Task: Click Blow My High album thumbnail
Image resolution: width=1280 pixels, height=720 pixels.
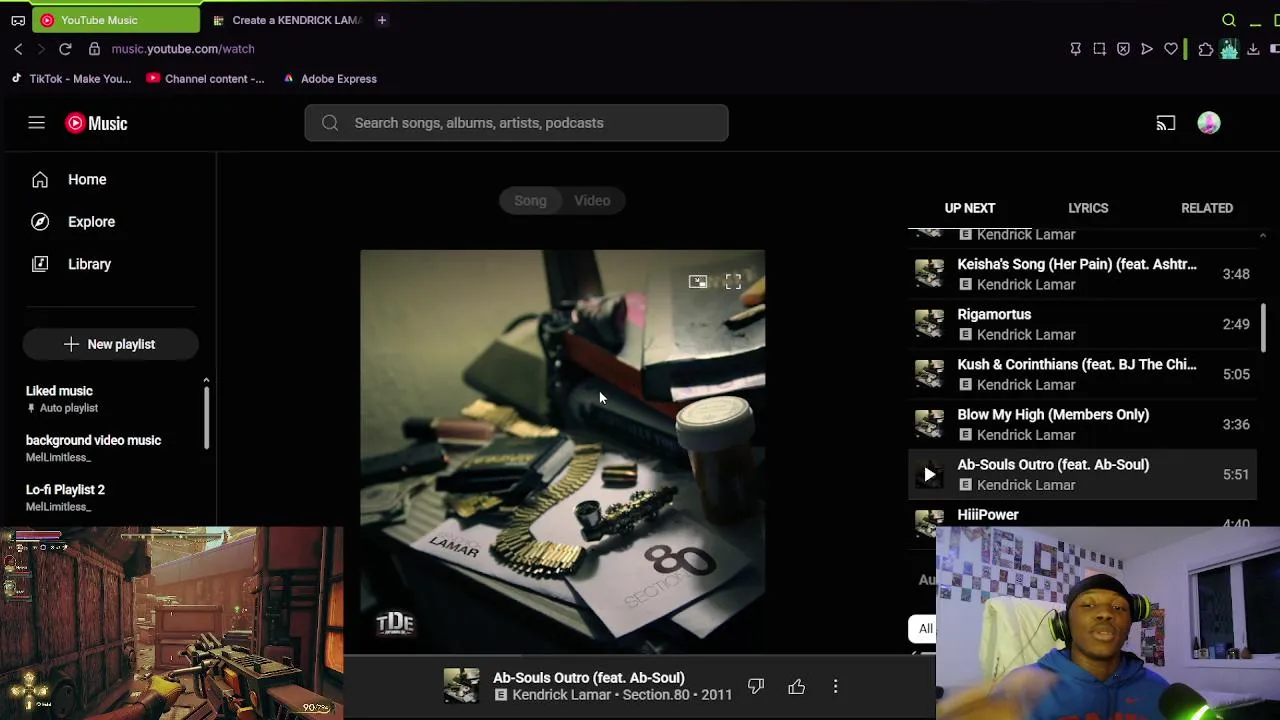Action: click(x=929, y=424)
